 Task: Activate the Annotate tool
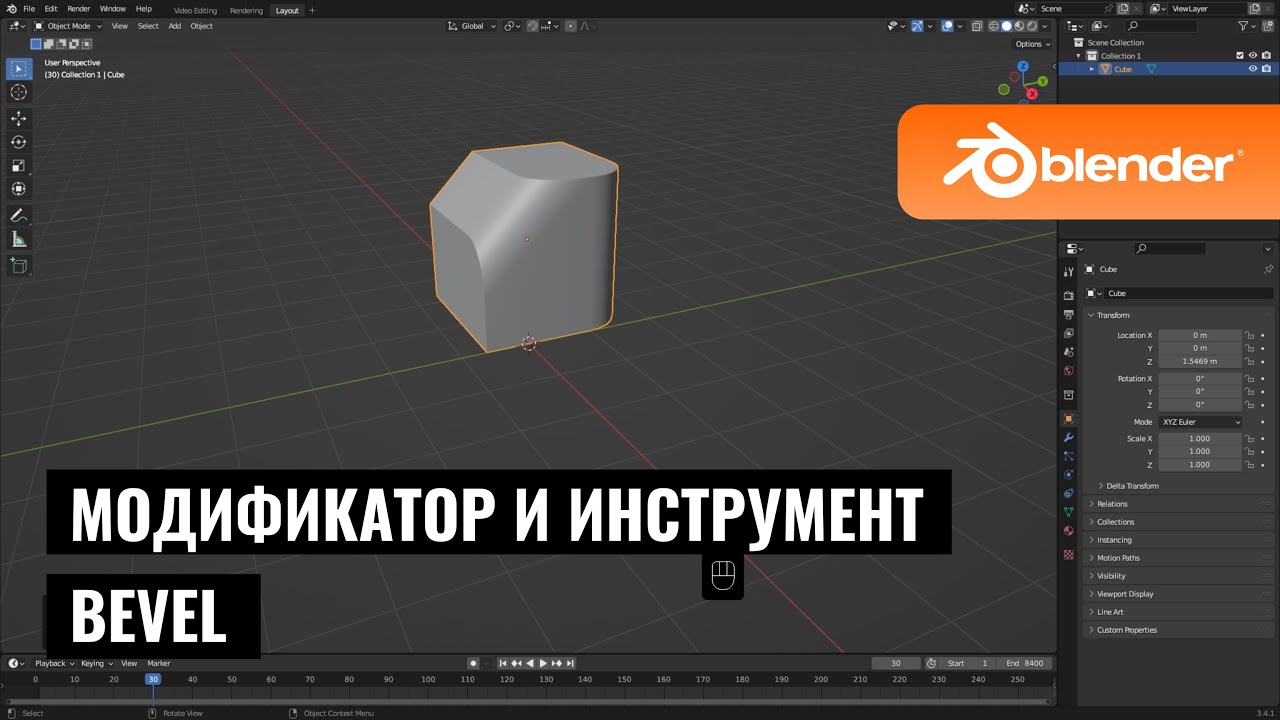pos(18,215)
